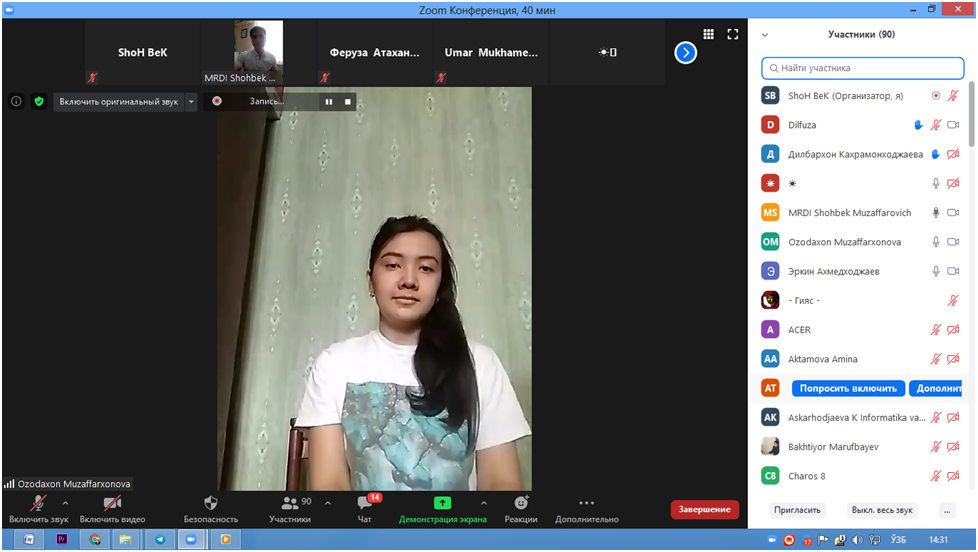Open the Security (Безопасность) shield icon
Image resolution: width=978 pixels, height=552 pixels.
click(x=210, y=503)
